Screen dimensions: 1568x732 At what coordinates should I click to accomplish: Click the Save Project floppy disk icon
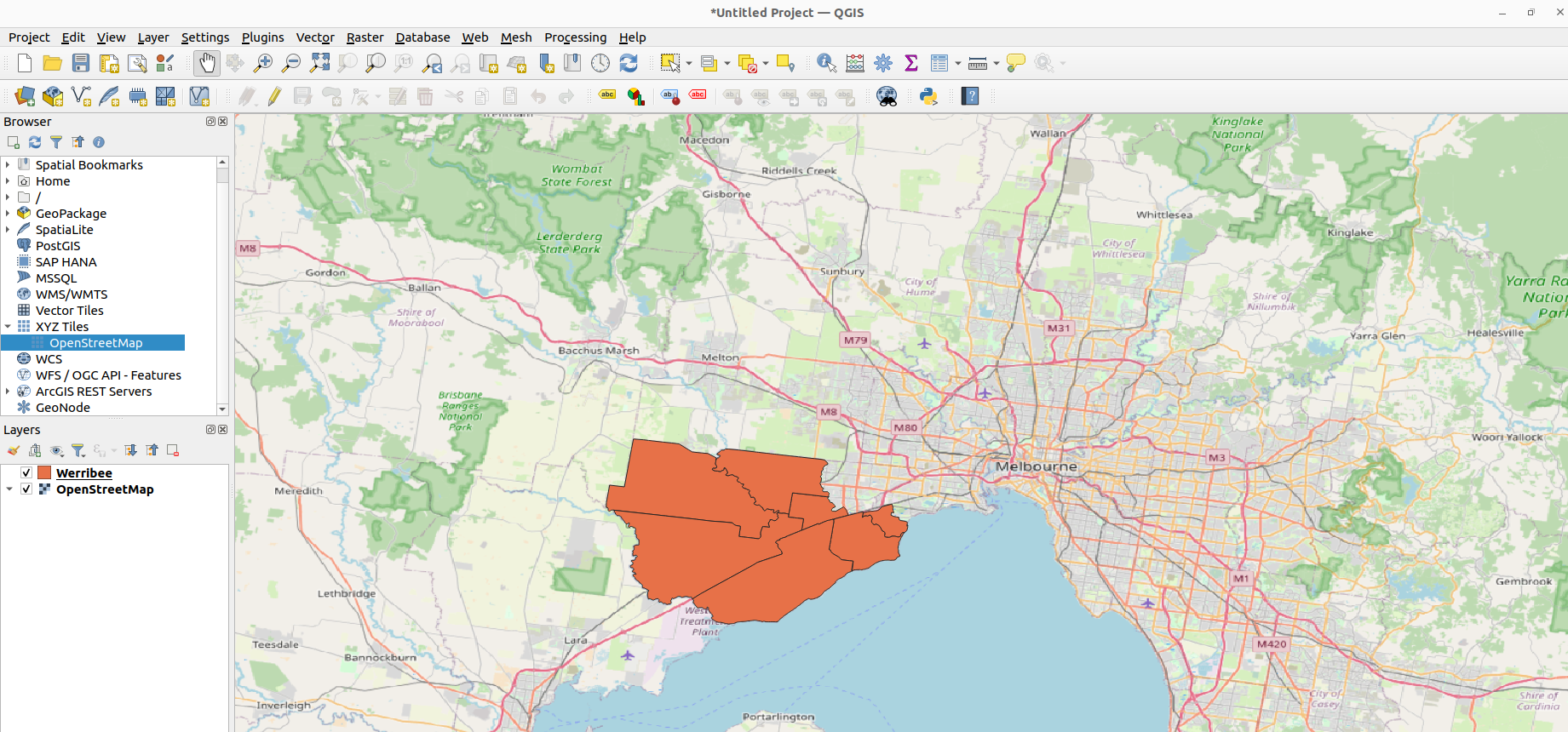(x=81, y=63)
